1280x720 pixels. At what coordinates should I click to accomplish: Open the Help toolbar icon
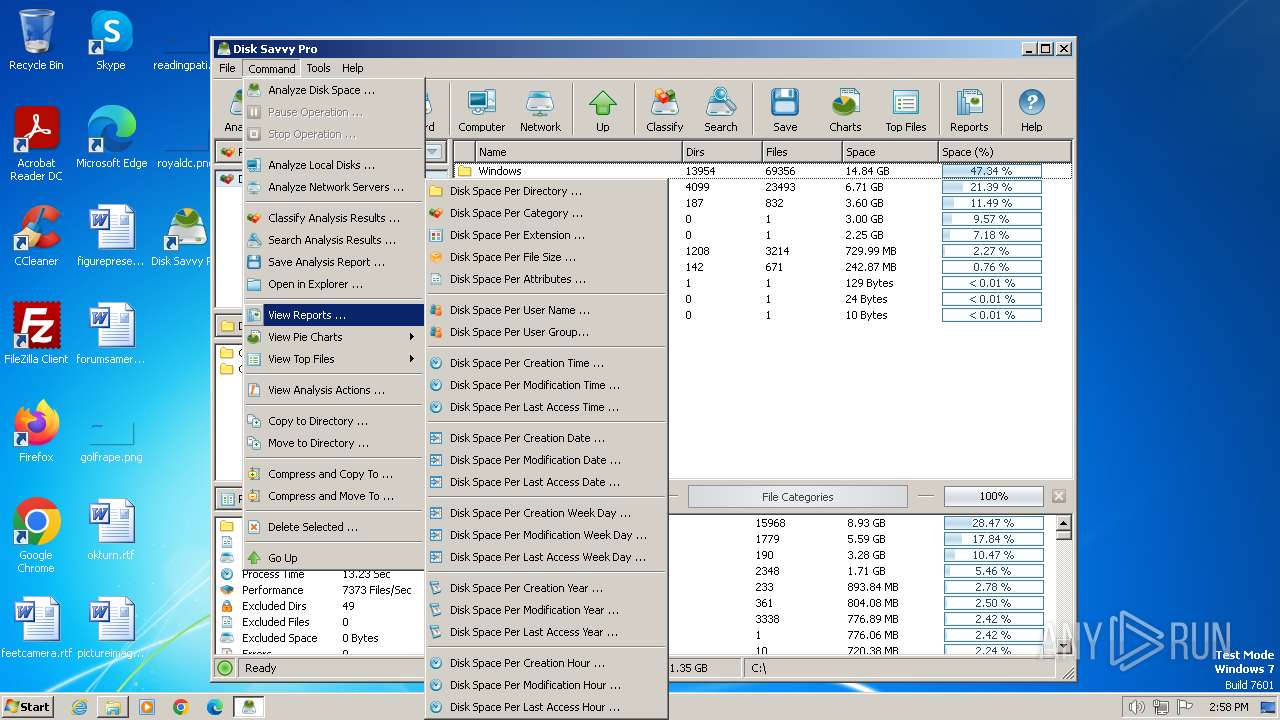coord(1031,110)
